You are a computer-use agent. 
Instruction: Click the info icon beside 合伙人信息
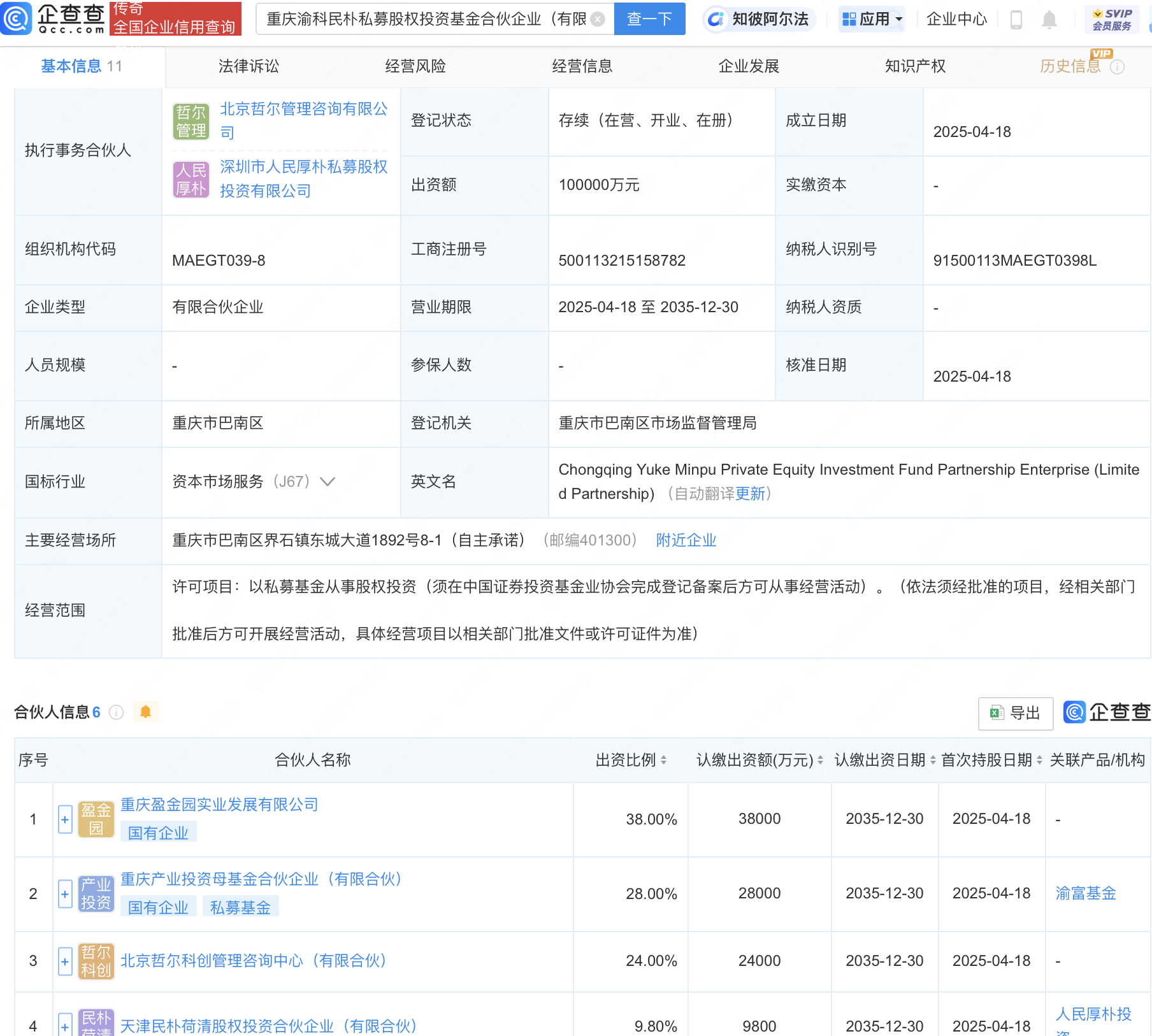coord(116,712)
